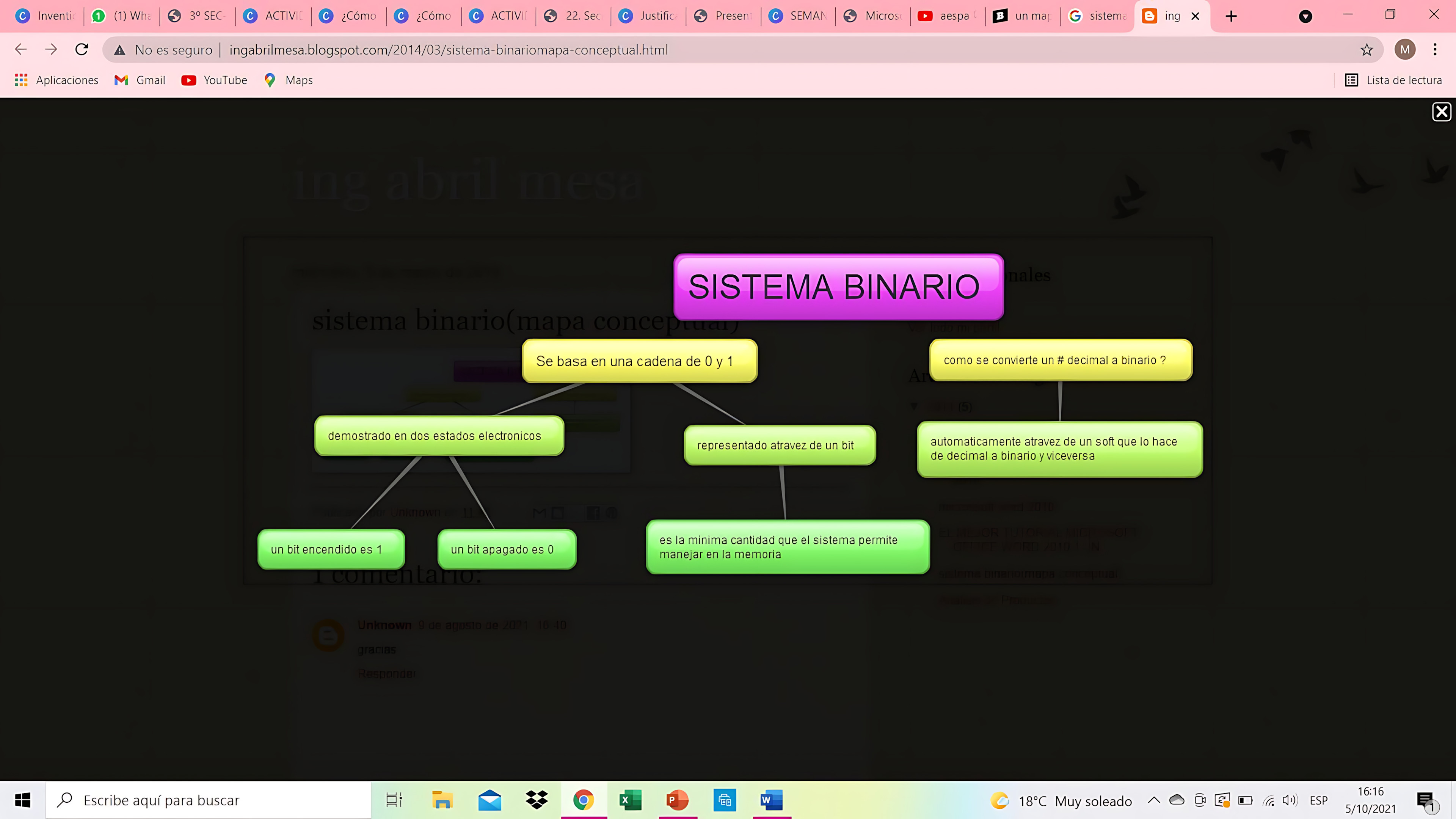Screen dimensions: 1456x819
Task: Click 'representado atravez de un bit' node
Action: 780,446
